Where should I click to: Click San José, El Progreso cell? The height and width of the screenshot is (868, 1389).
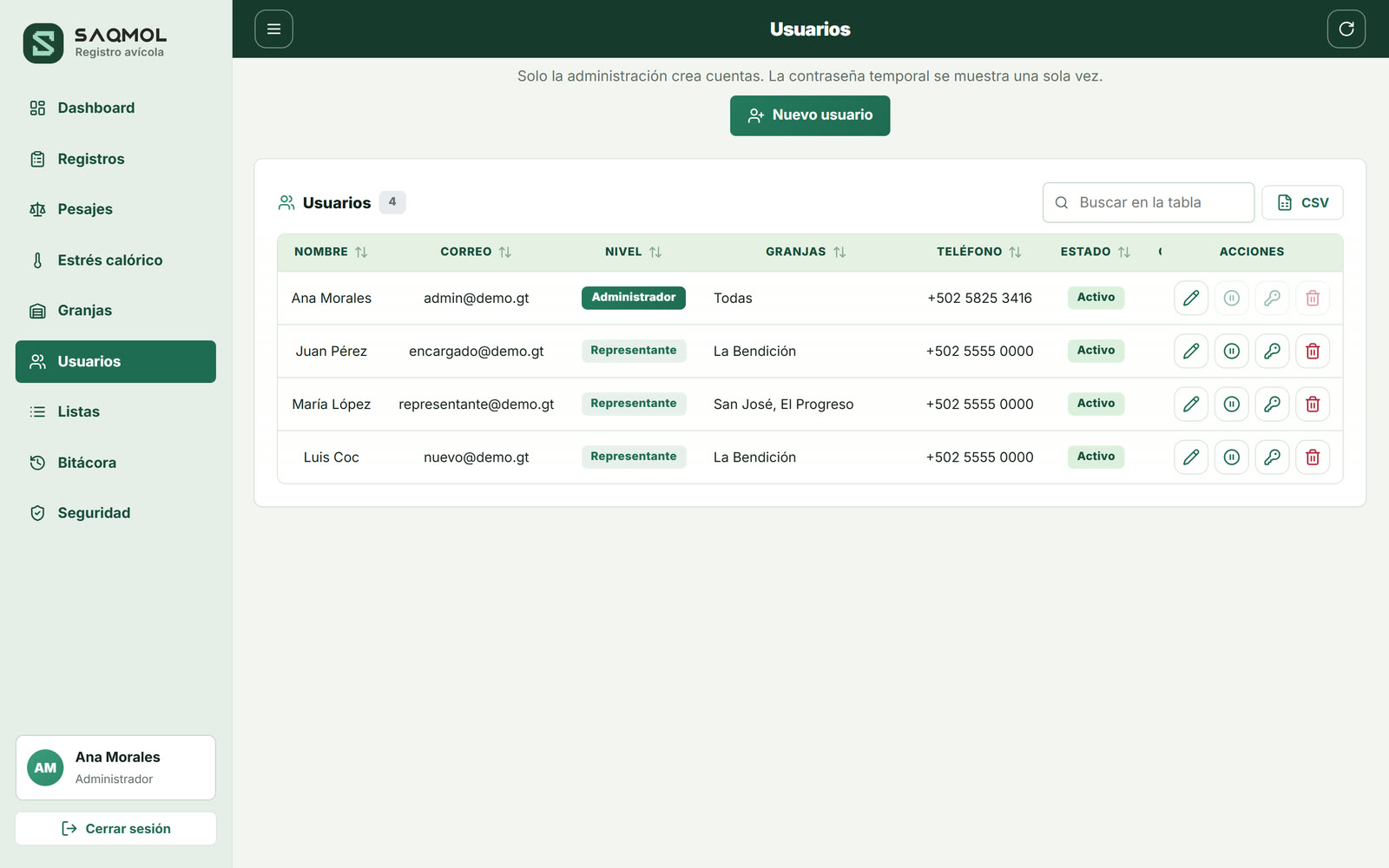click(x=783, y=404)
